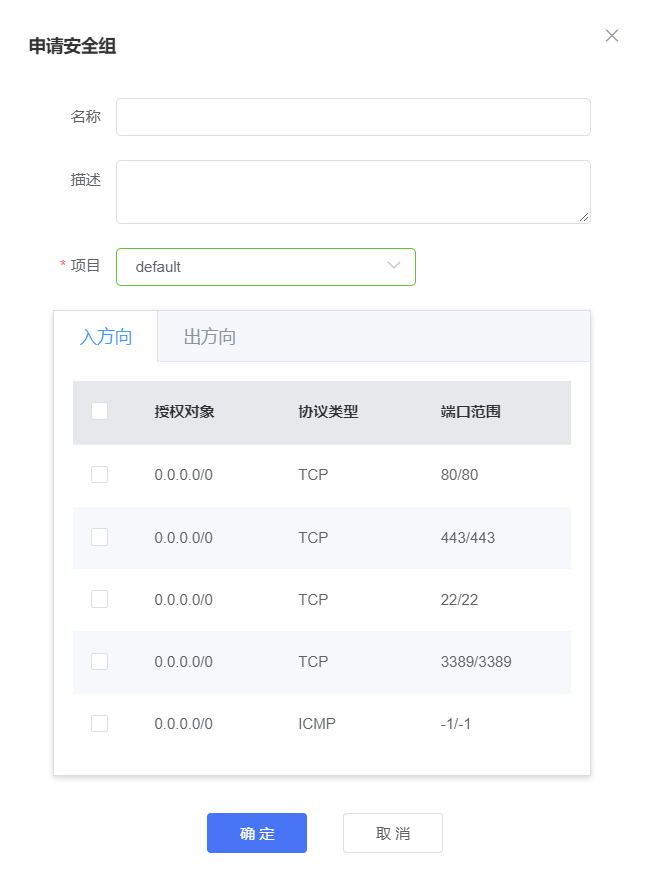Check the 80/80 TCP rule checkbox
The width and height of the screenshot is (645, 888).
(x=99, y=475)
